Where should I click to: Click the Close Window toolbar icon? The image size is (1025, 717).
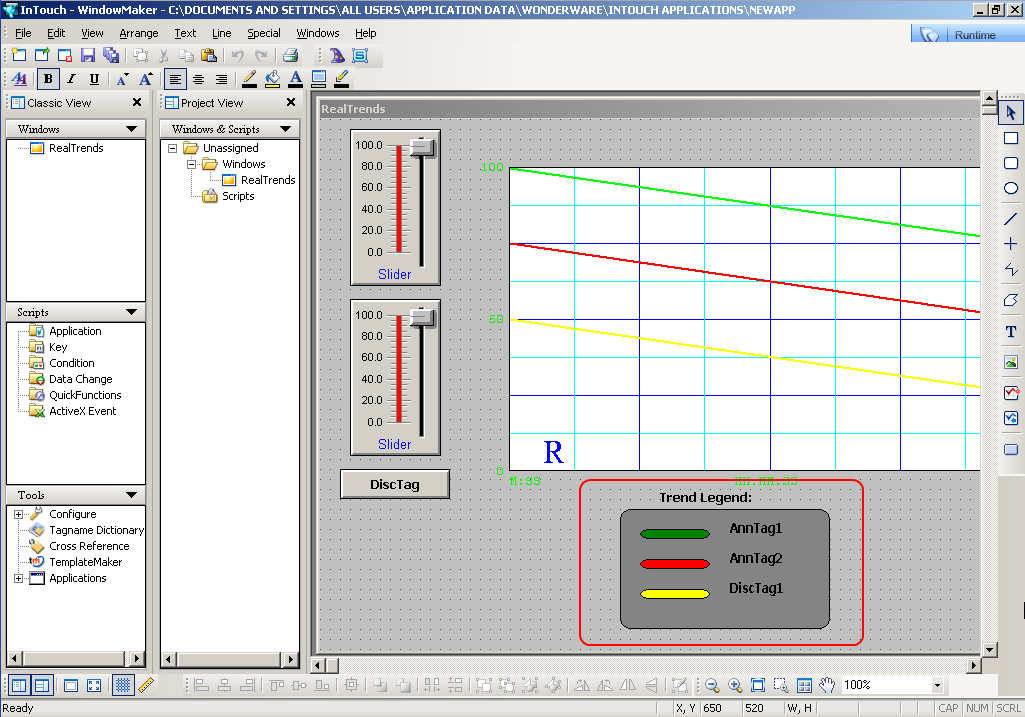tap(65, 56)
